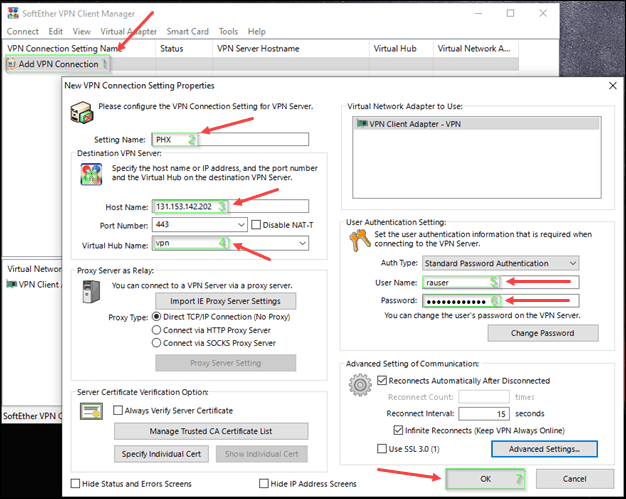626x499 pixels.
Task: Click the Destination VPN Server people icon
Action: 91,174
